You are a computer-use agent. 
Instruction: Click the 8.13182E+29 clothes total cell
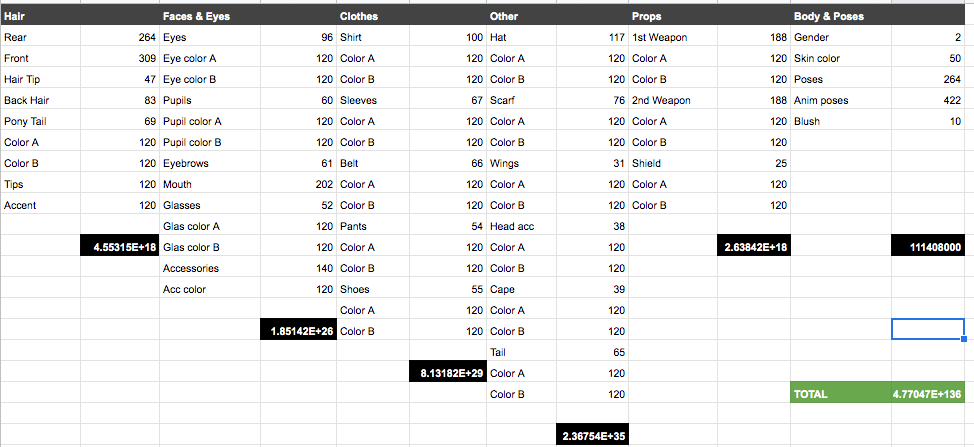pos(447,373)
